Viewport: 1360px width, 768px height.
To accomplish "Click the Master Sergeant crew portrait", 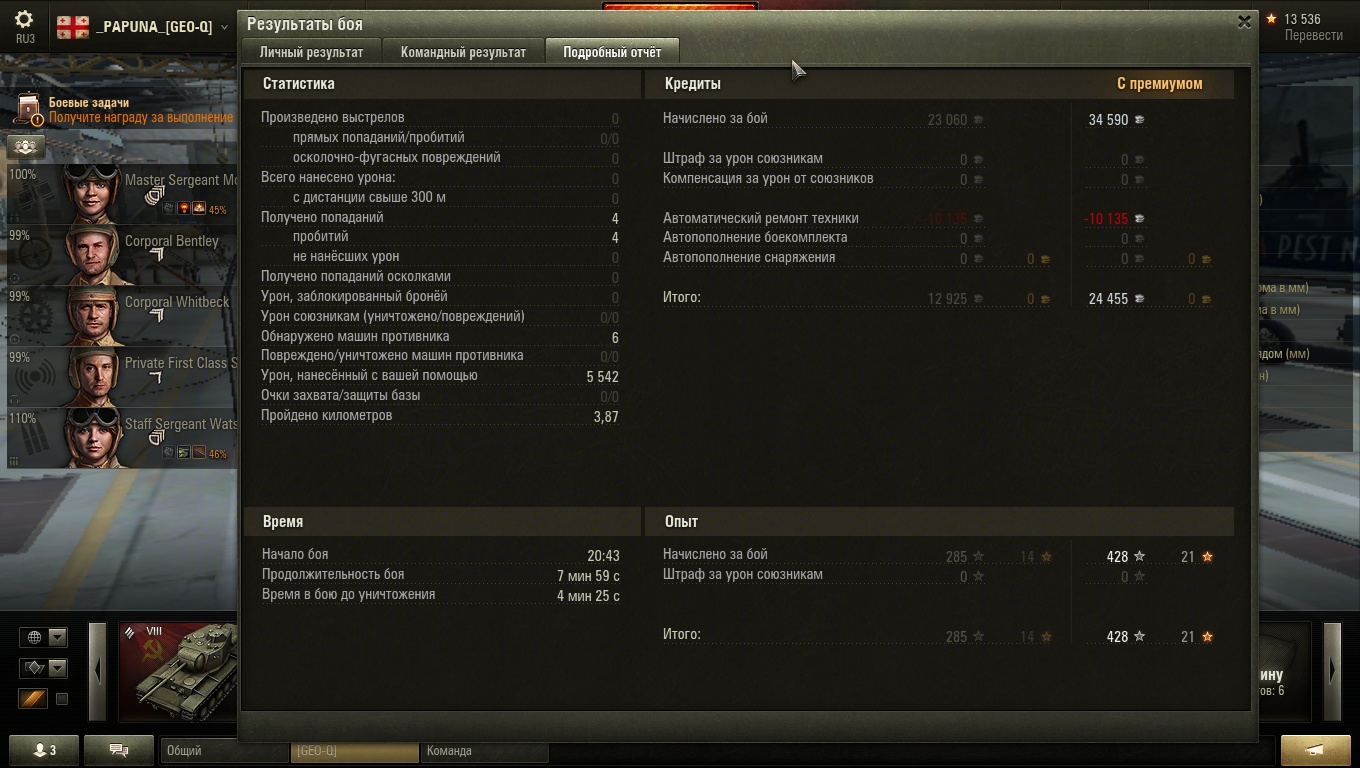I will pos(93,194).
